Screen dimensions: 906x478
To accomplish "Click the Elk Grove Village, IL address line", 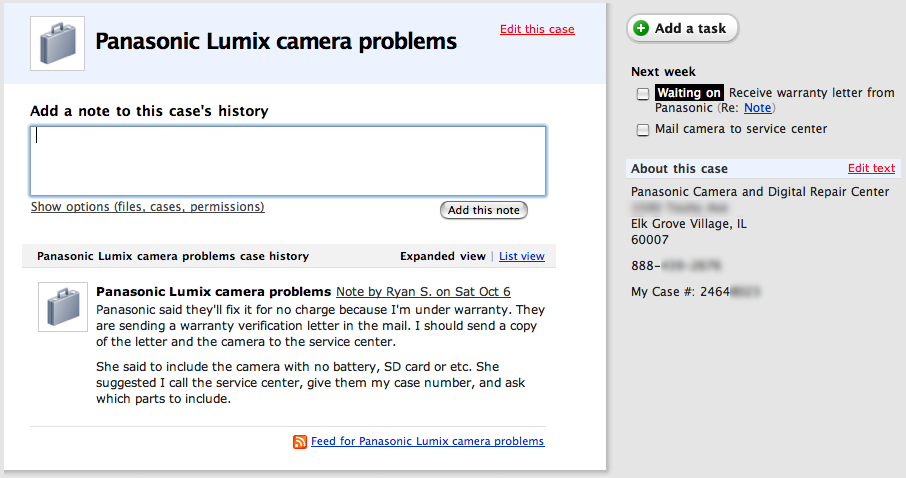I will pos(689,224).
